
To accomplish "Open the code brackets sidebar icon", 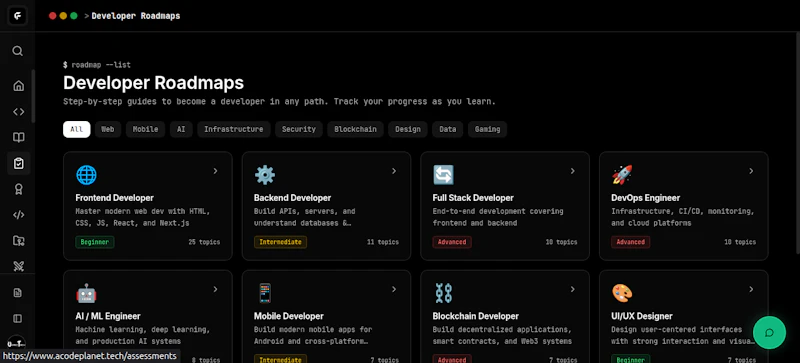I will click(x=18, y=112).
